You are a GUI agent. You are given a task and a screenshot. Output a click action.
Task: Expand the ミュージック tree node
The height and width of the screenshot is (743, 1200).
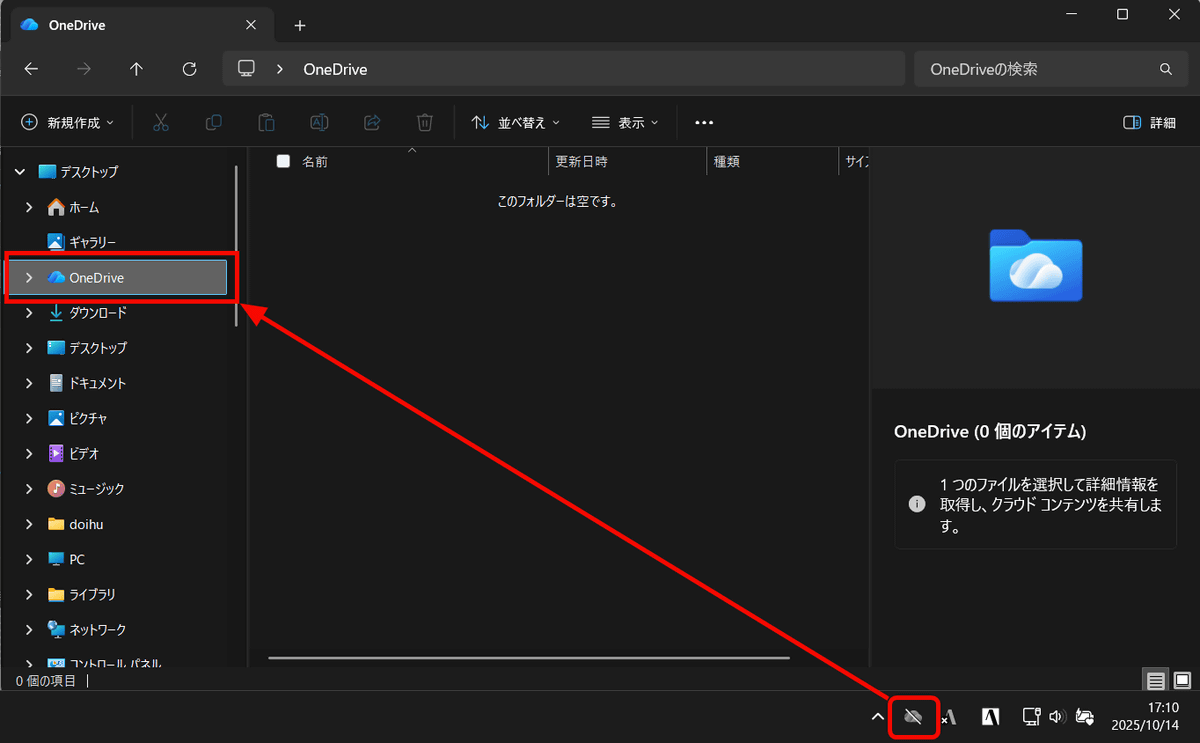(x=29, y=488)
